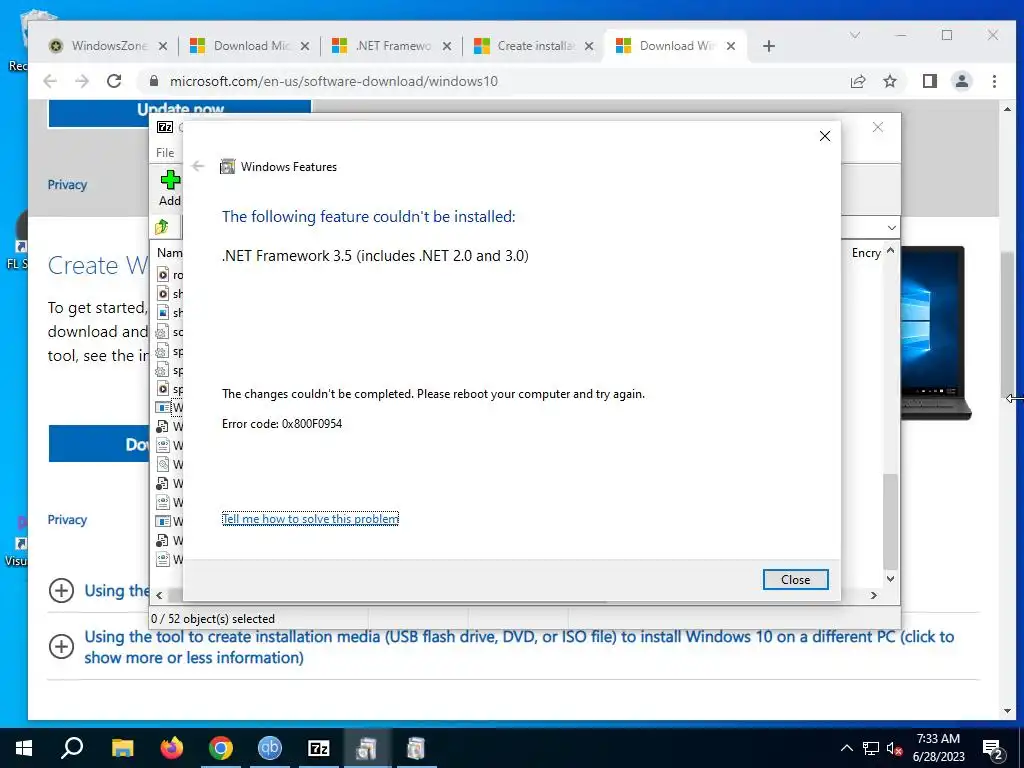Click the share page icon in Chrome
Image resolution: width=1024 pixels, height=768 pixels.
[857, 81]
